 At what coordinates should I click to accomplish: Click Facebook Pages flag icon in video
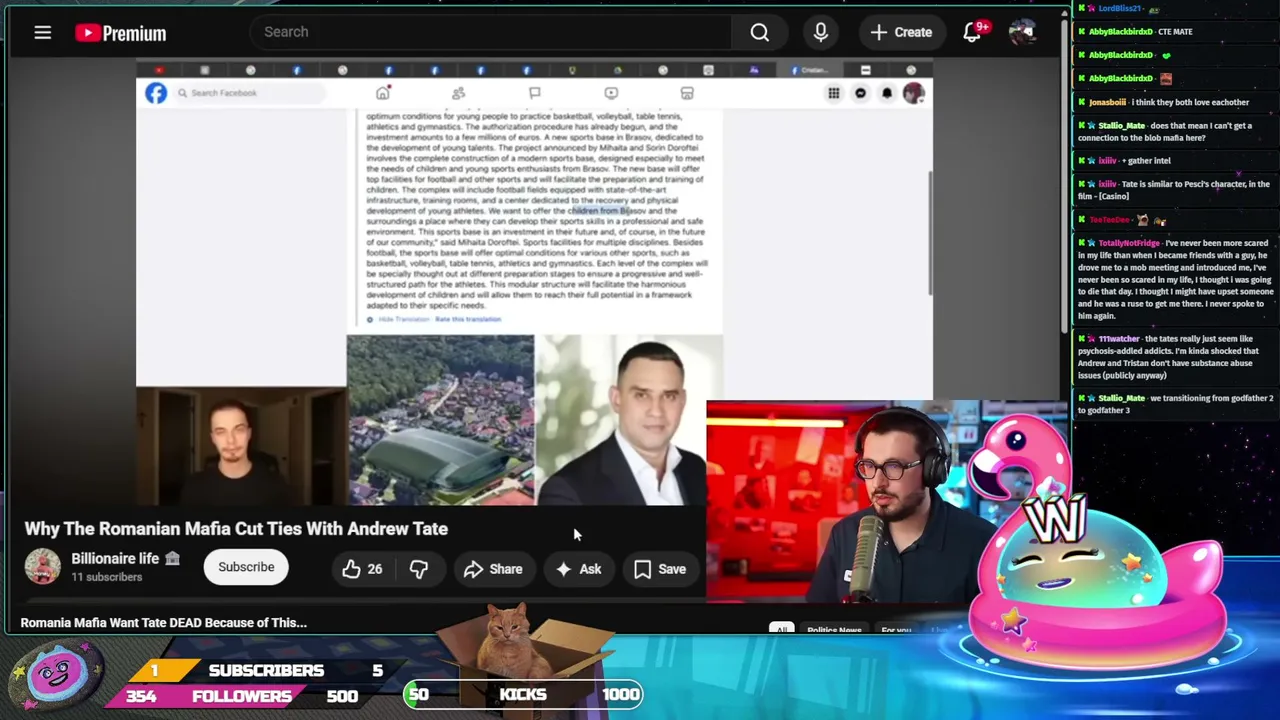pyautogui.click(x=535, y=93)
